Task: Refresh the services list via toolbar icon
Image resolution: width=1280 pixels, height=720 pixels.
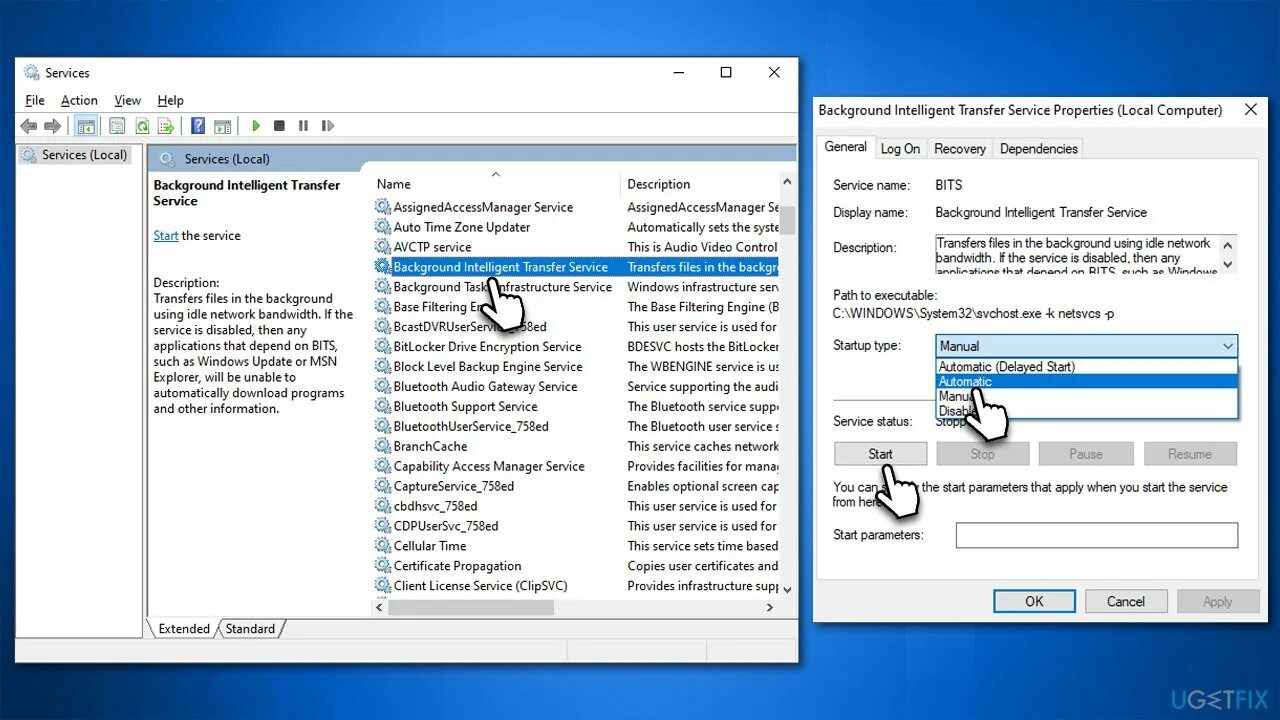Action: (142, 125)
